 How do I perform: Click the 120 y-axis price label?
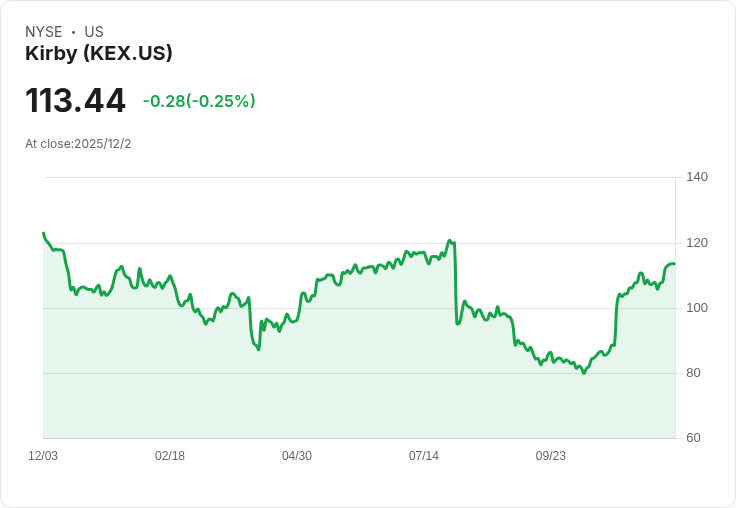[697, 243]
